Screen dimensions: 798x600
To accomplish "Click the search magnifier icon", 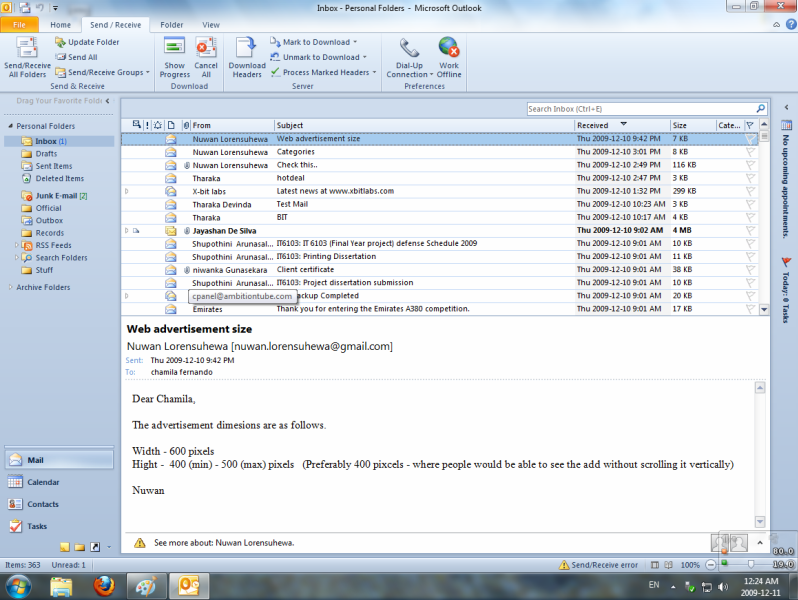I will click(x=760, y=108).
